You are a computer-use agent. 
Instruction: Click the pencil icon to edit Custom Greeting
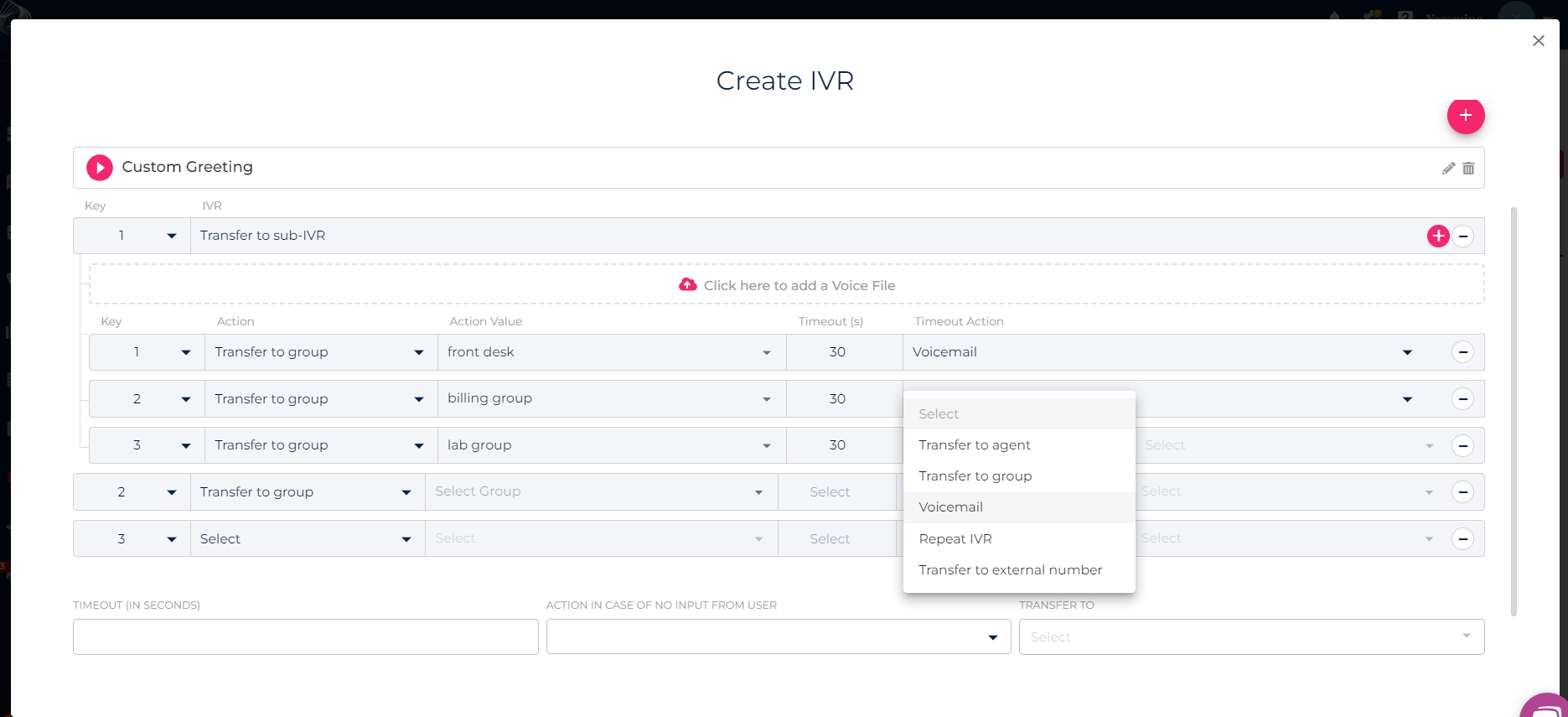pyautogui.click(x=1448, y=169)
